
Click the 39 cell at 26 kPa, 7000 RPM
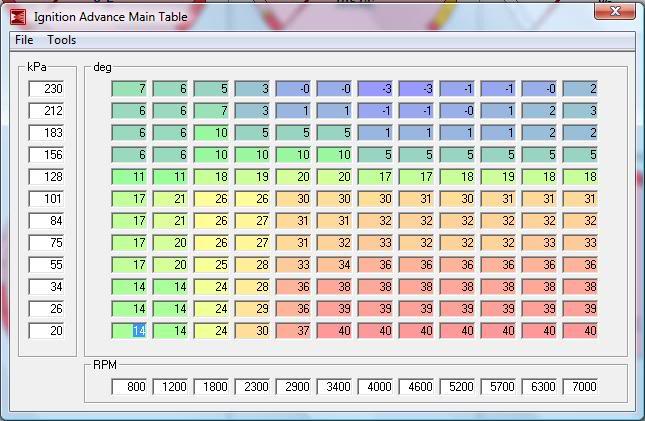click(580, 309)
